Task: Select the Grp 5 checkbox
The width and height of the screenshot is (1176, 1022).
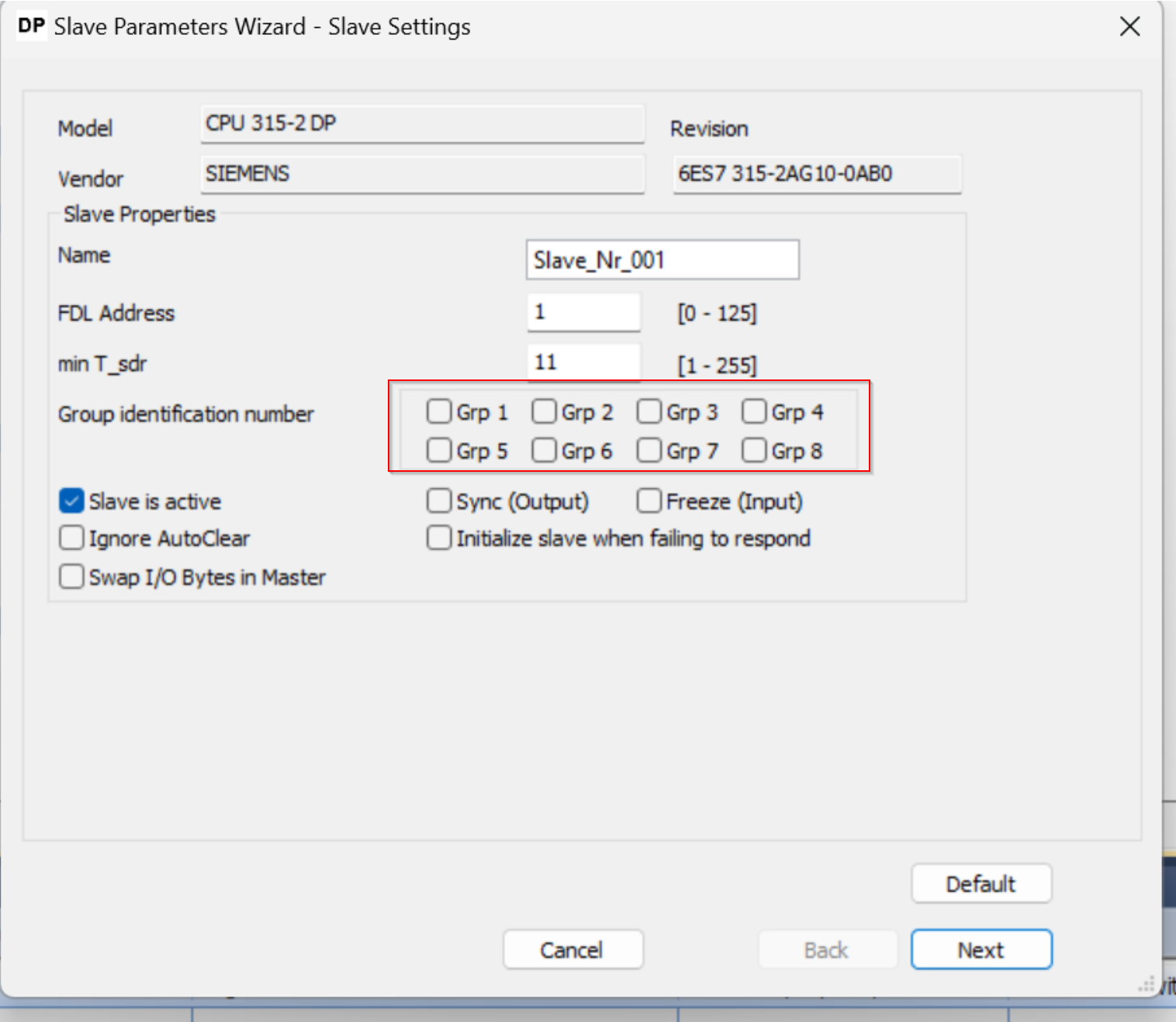Action: pos(439,450)
